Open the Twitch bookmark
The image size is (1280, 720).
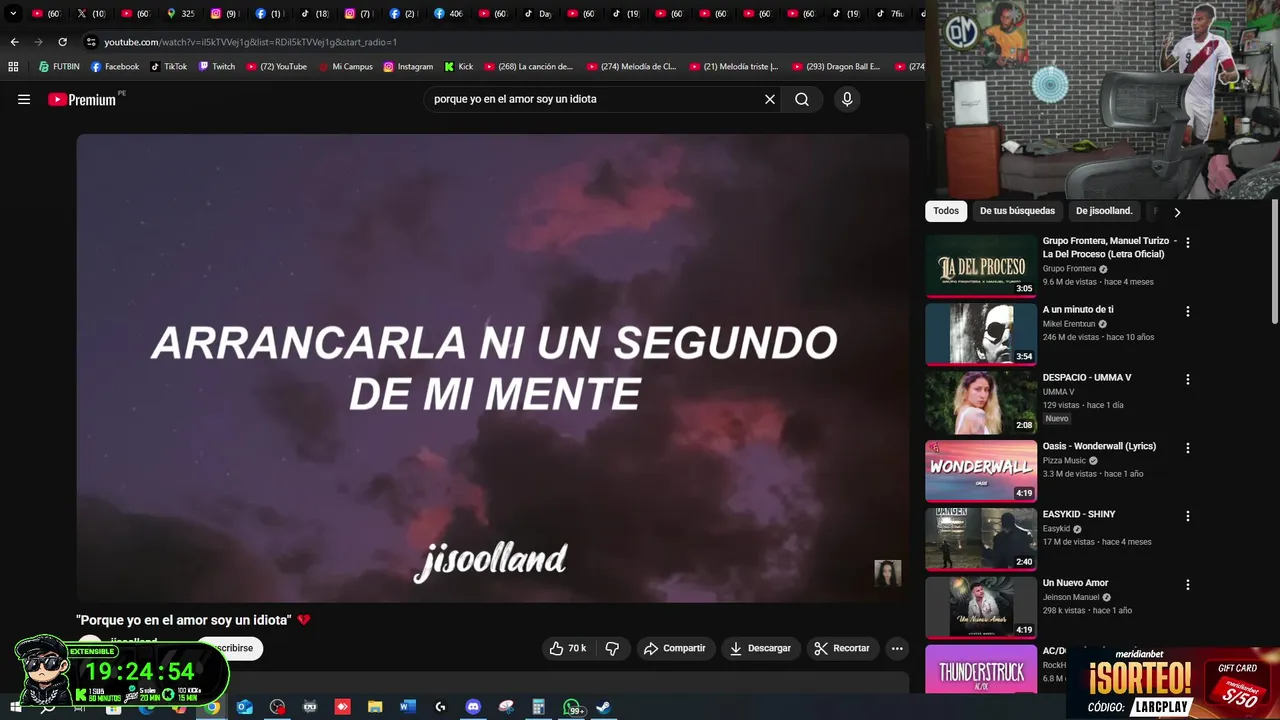click(217, 67)
